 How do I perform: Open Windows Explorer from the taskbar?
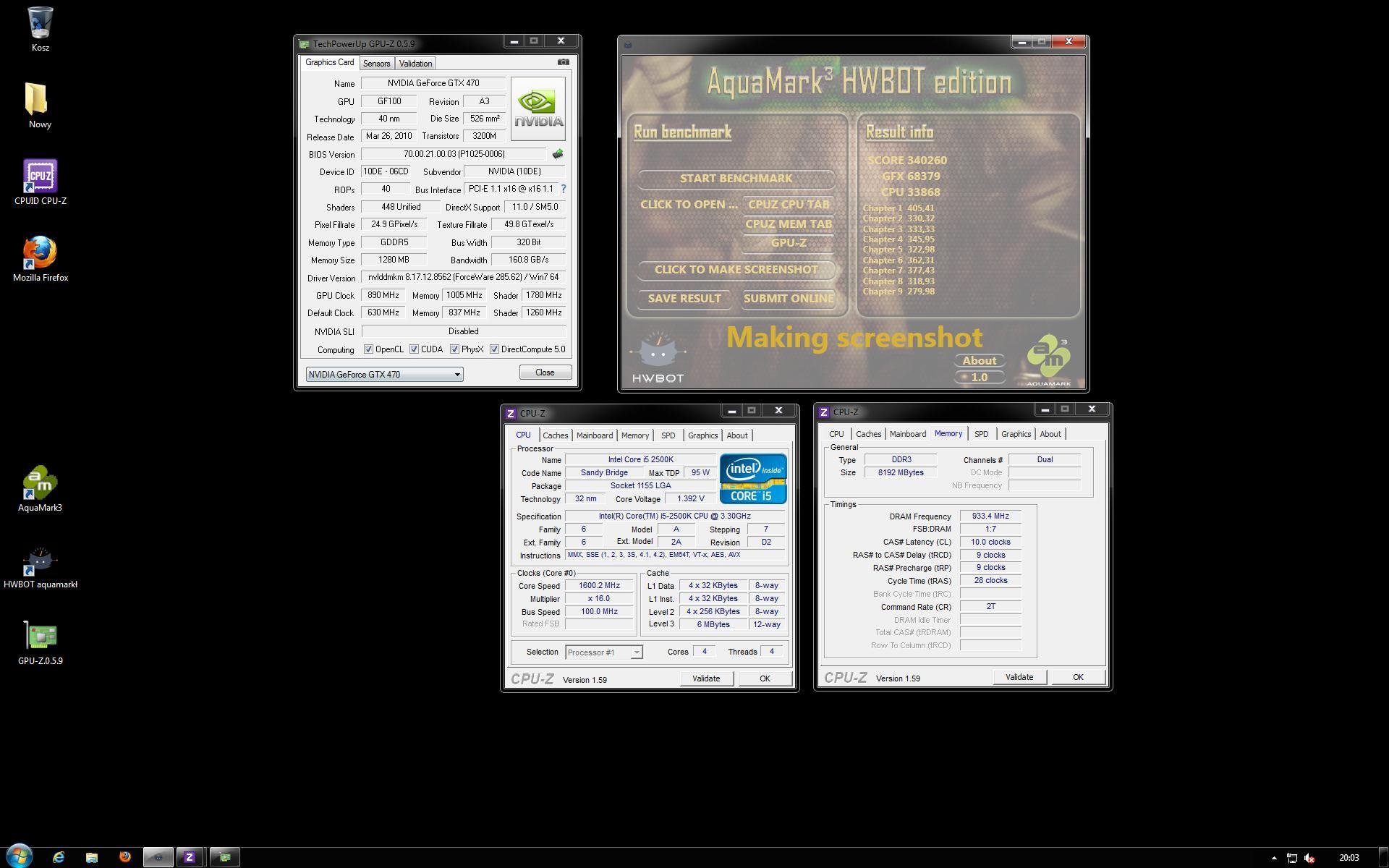[x=92, y=857]
